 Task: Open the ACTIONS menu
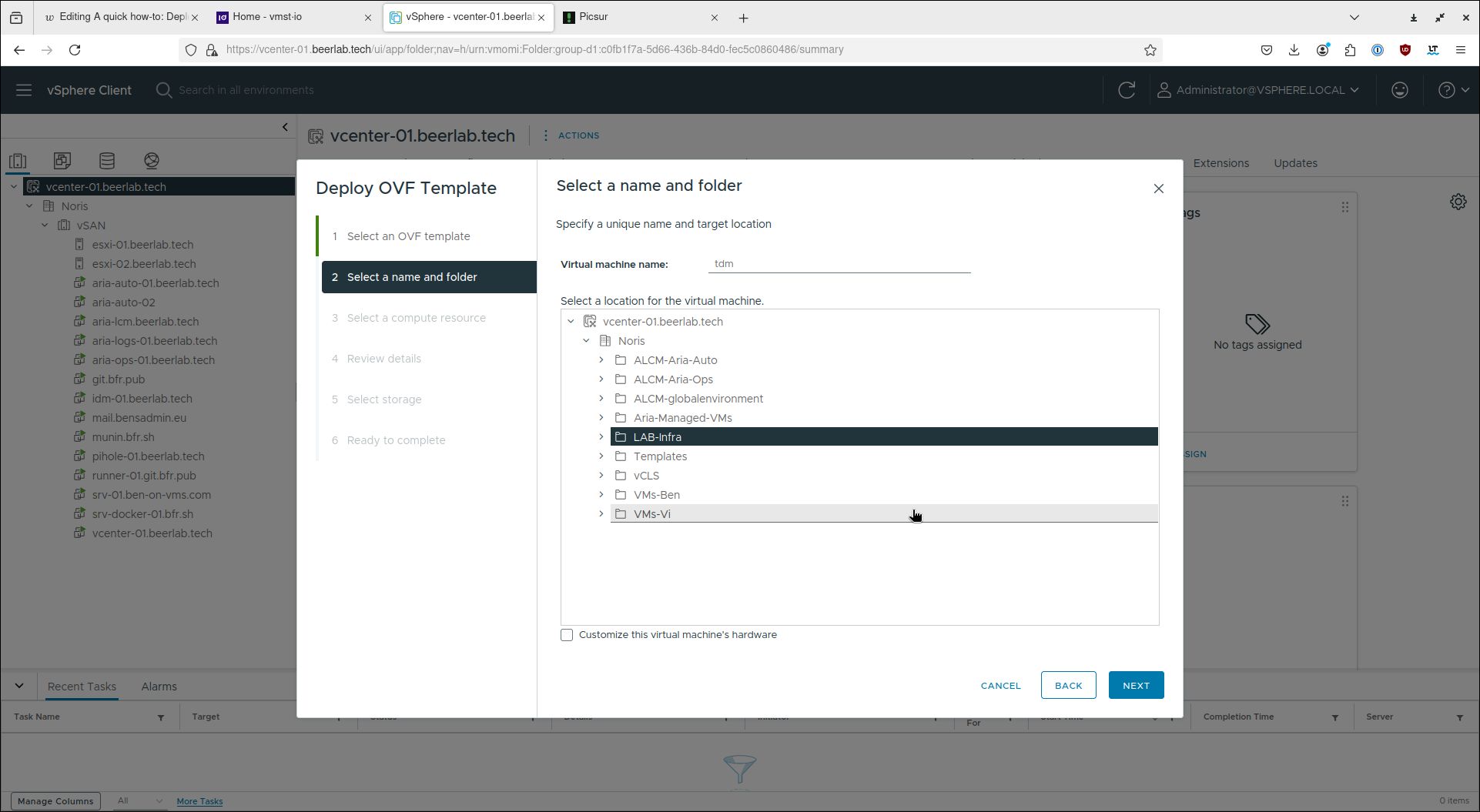tap(571, 135)
